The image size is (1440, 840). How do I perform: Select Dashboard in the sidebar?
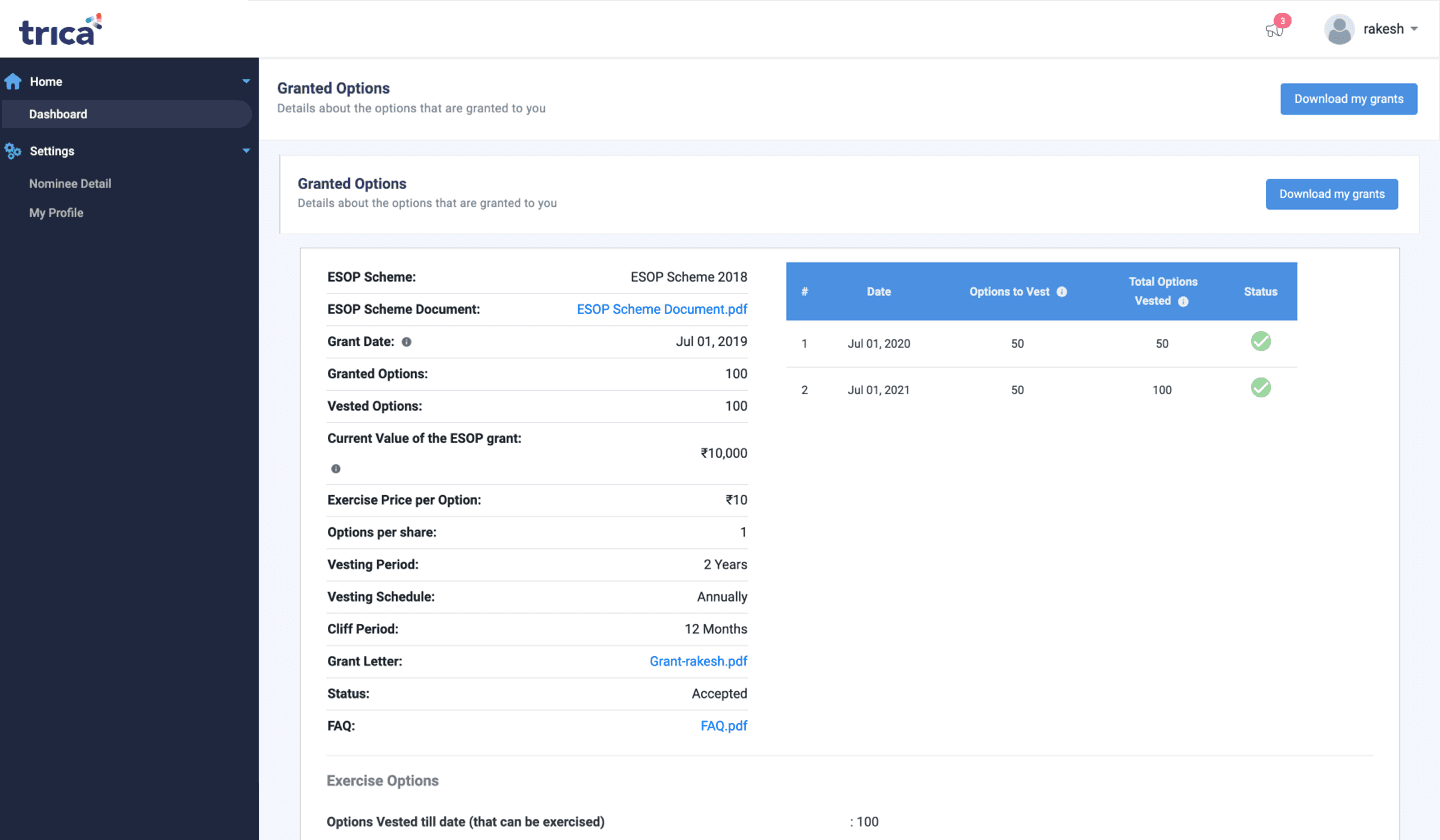tap(58, 114)
